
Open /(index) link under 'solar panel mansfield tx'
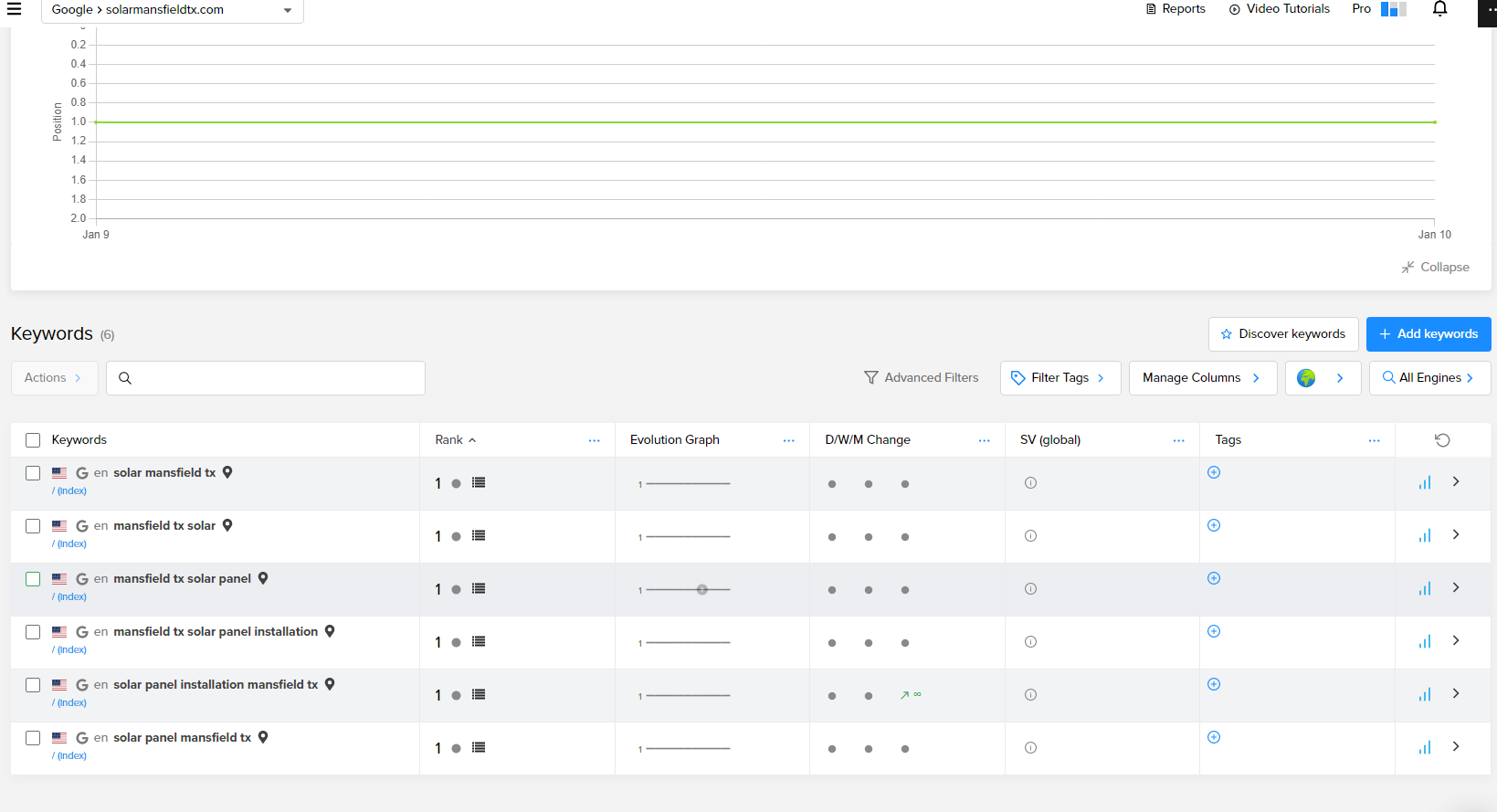pos(70,756)
